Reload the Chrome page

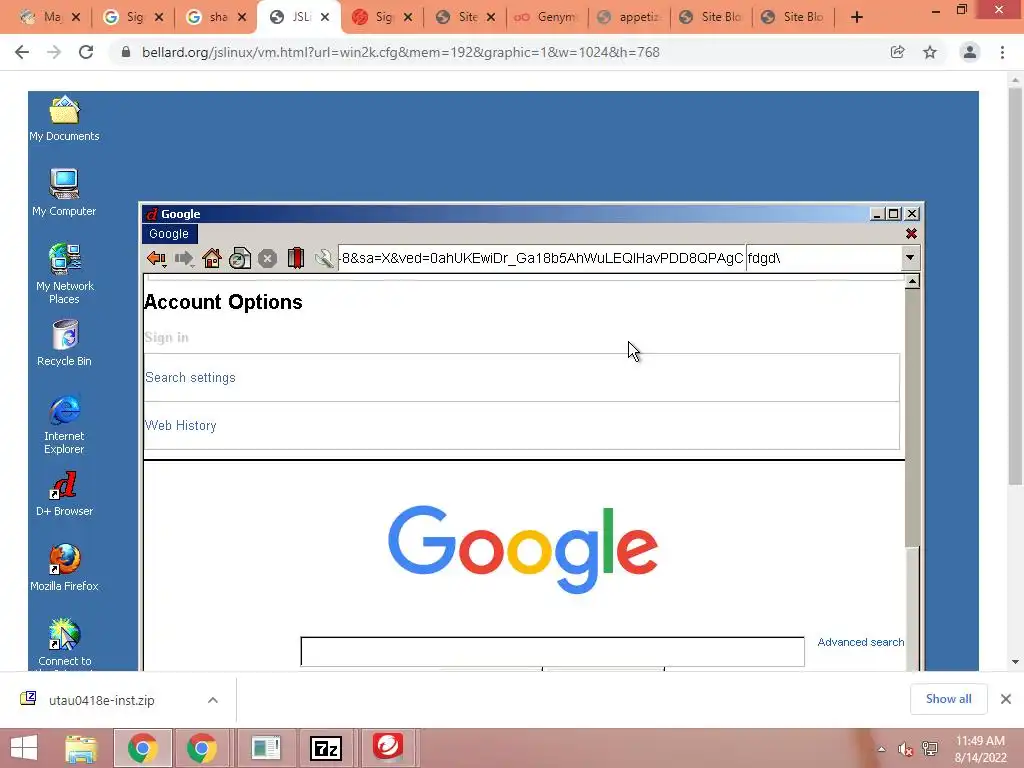(86, 52)
